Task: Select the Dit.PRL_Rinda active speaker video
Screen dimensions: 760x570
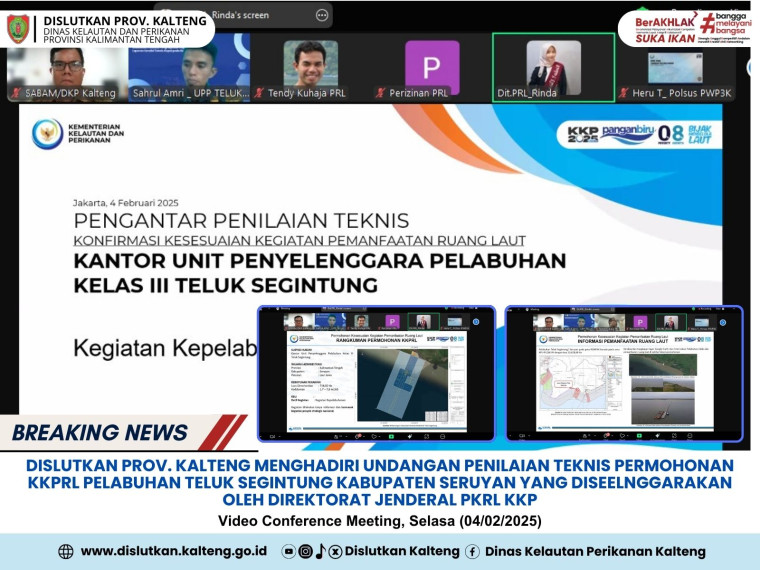Action: click(x=554, y=67)
